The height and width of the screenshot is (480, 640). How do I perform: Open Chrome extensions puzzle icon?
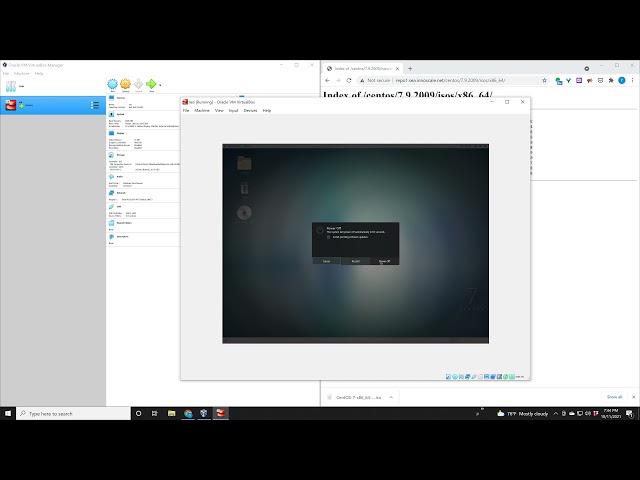click(611, 80)
